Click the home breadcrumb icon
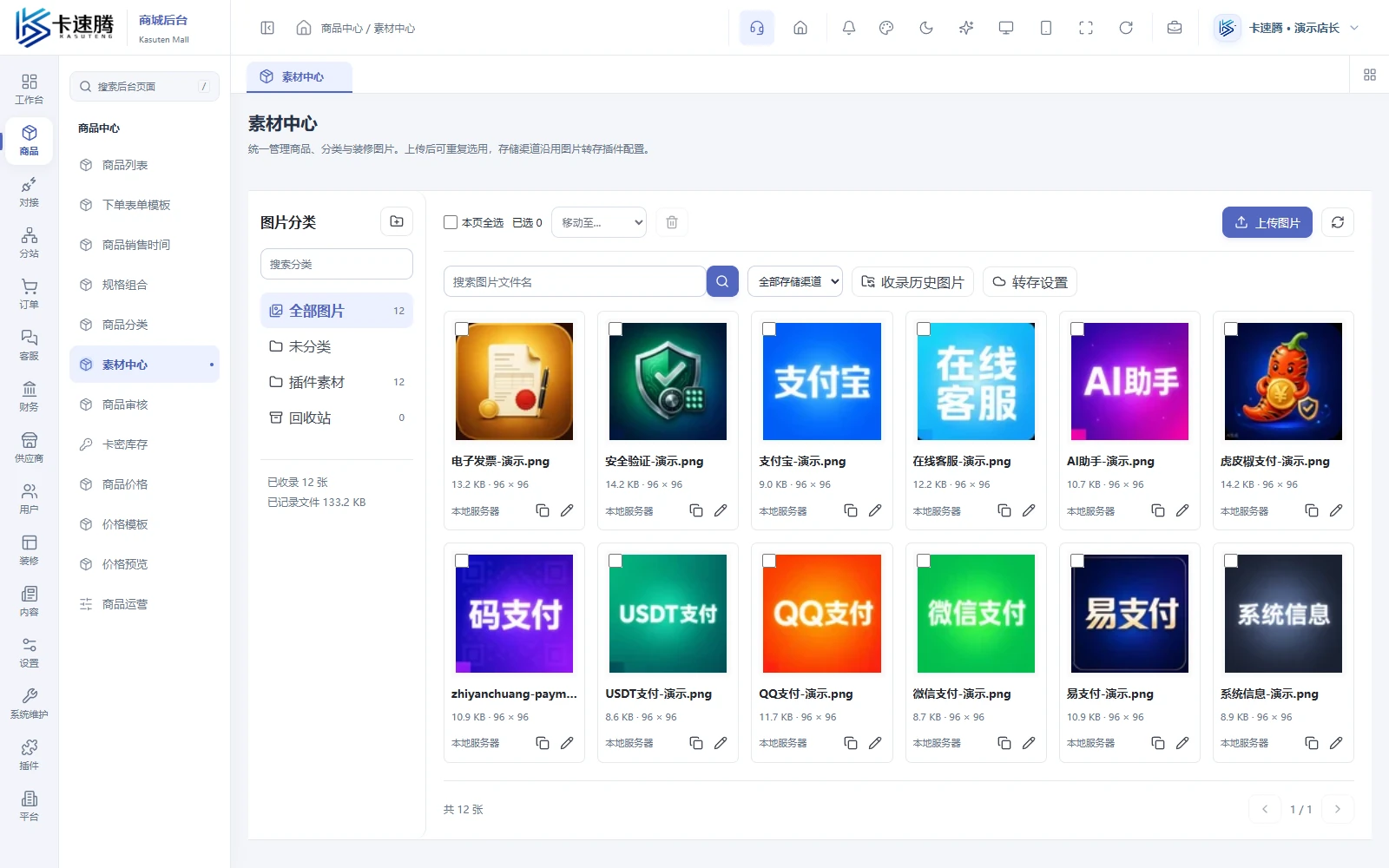Image resolution: width=1389 pixels, height=868 pixels. (x=304, y=28)
